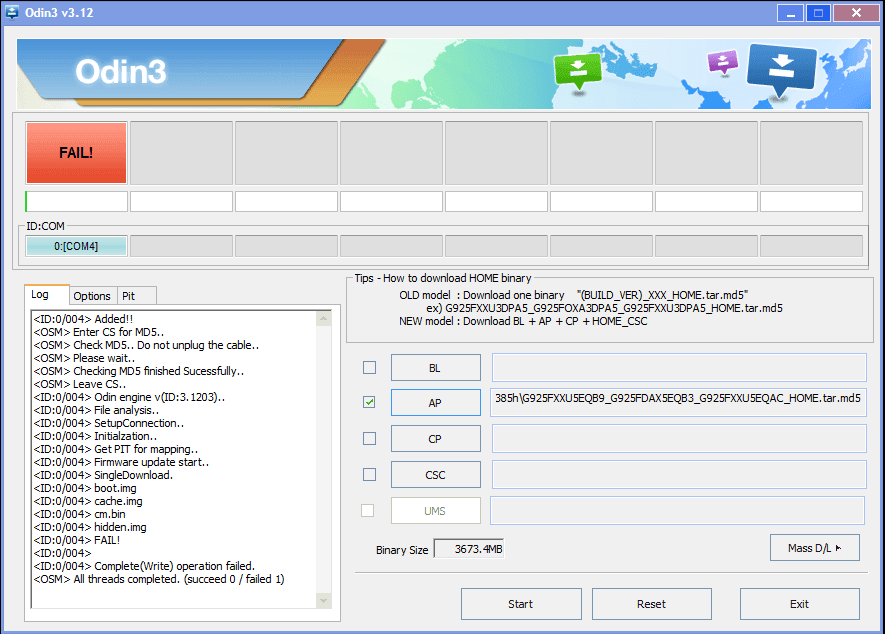Viewport: 885px width, 634px height.
Task: Click log line 'SetupConnection..'
Action: pos(109,423)
